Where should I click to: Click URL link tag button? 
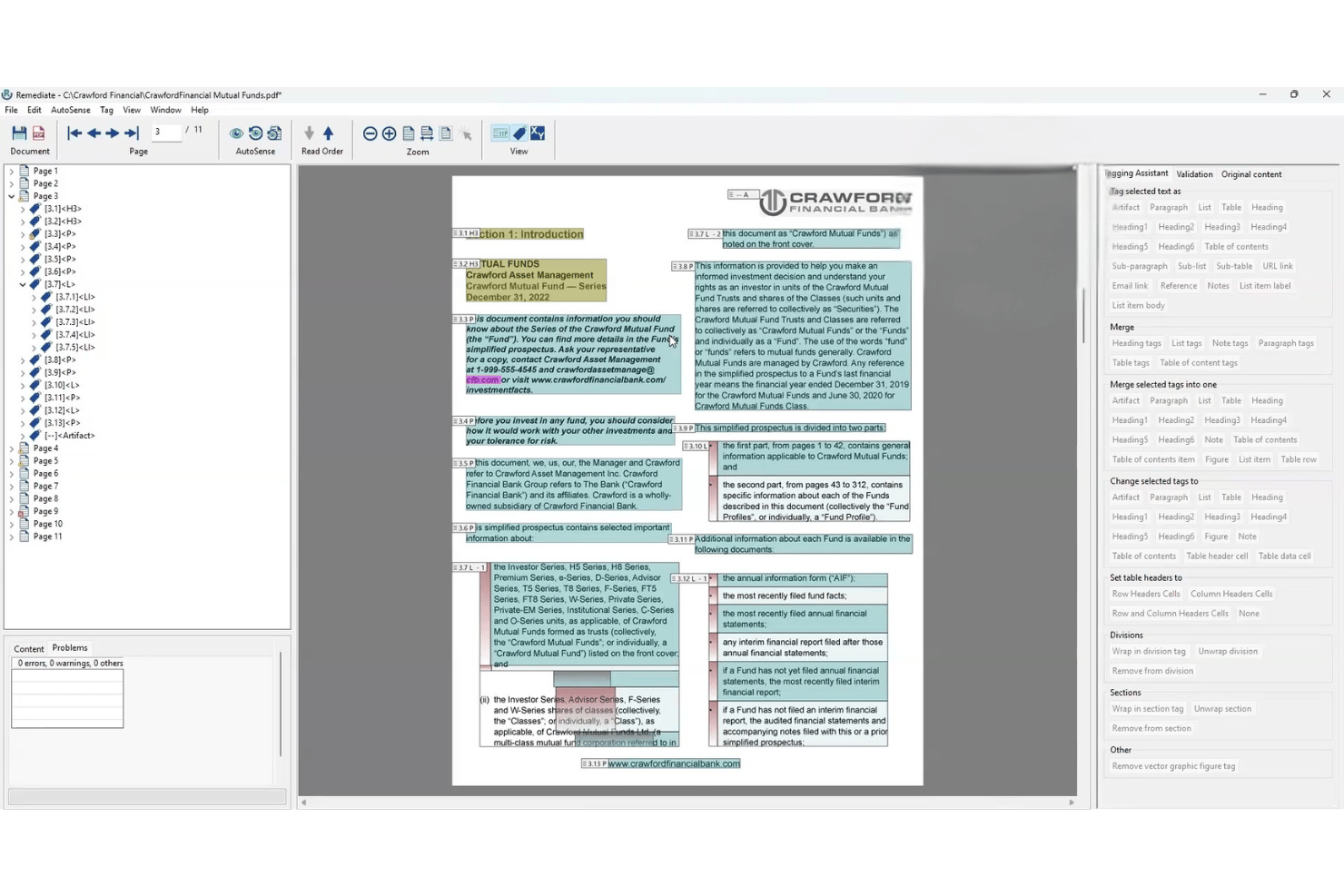[1278, 267]
